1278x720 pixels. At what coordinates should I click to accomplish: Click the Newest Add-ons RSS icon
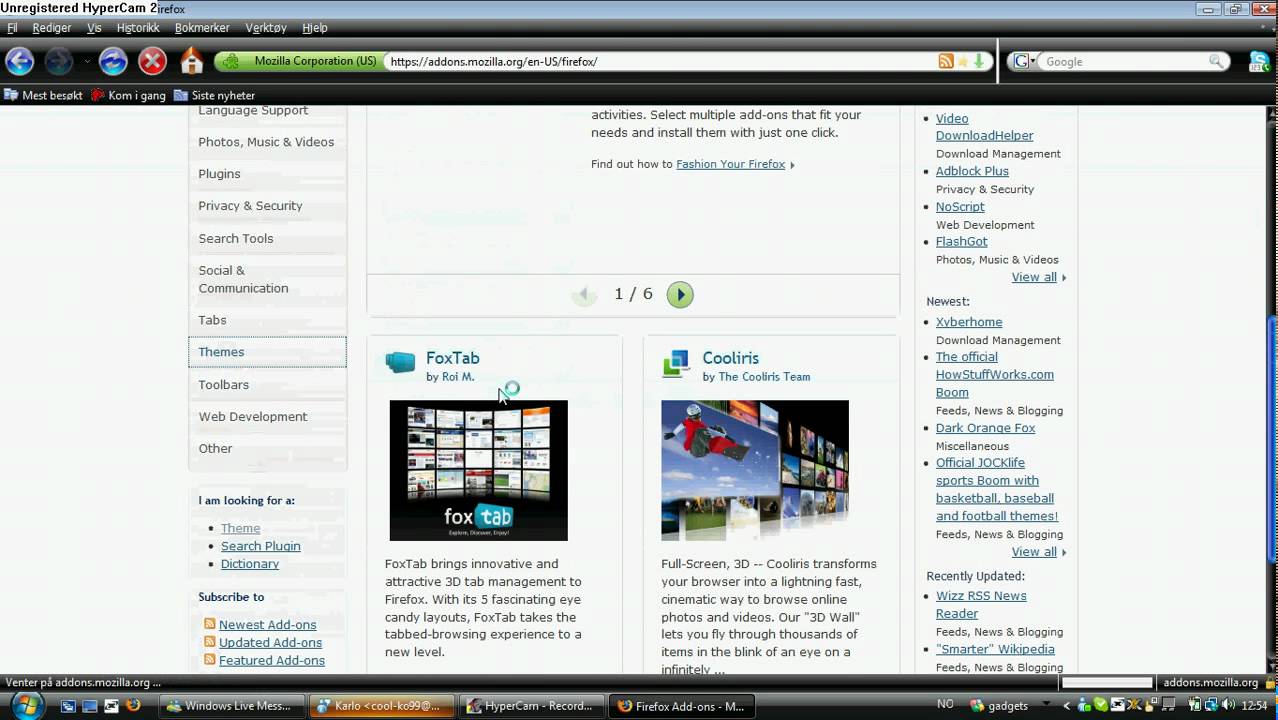210,624
